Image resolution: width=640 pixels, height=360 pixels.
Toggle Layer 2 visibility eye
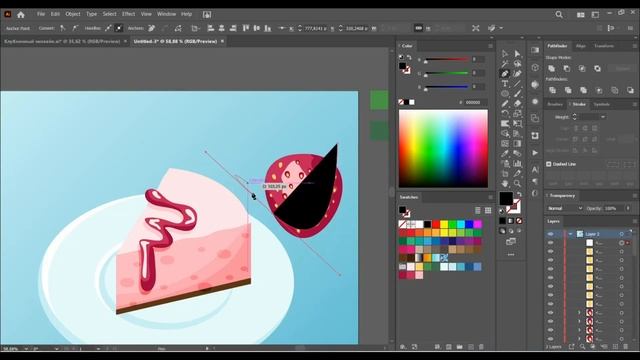pos(551,234)
